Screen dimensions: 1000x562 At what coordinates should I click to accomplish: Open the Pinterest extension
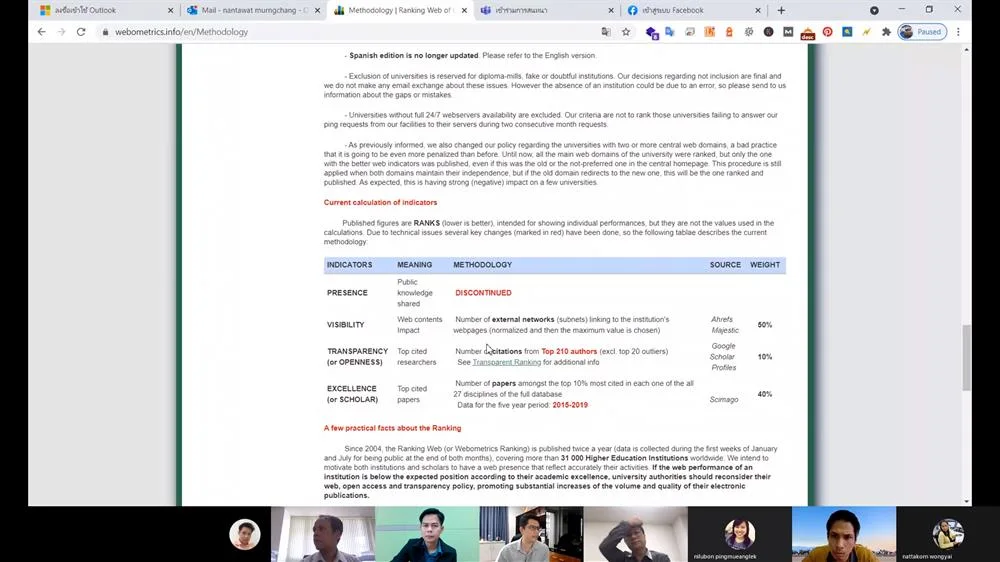827,32
